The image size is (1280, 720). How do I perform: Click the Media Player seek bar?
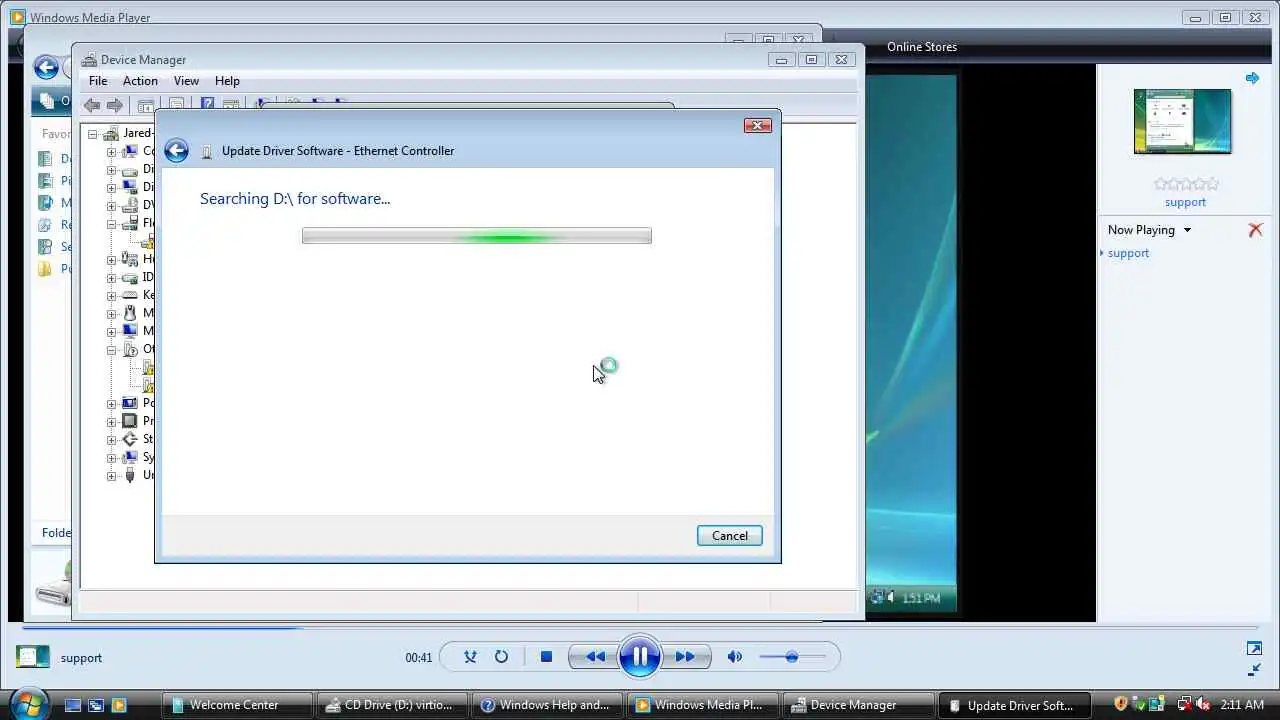point(640,628)
